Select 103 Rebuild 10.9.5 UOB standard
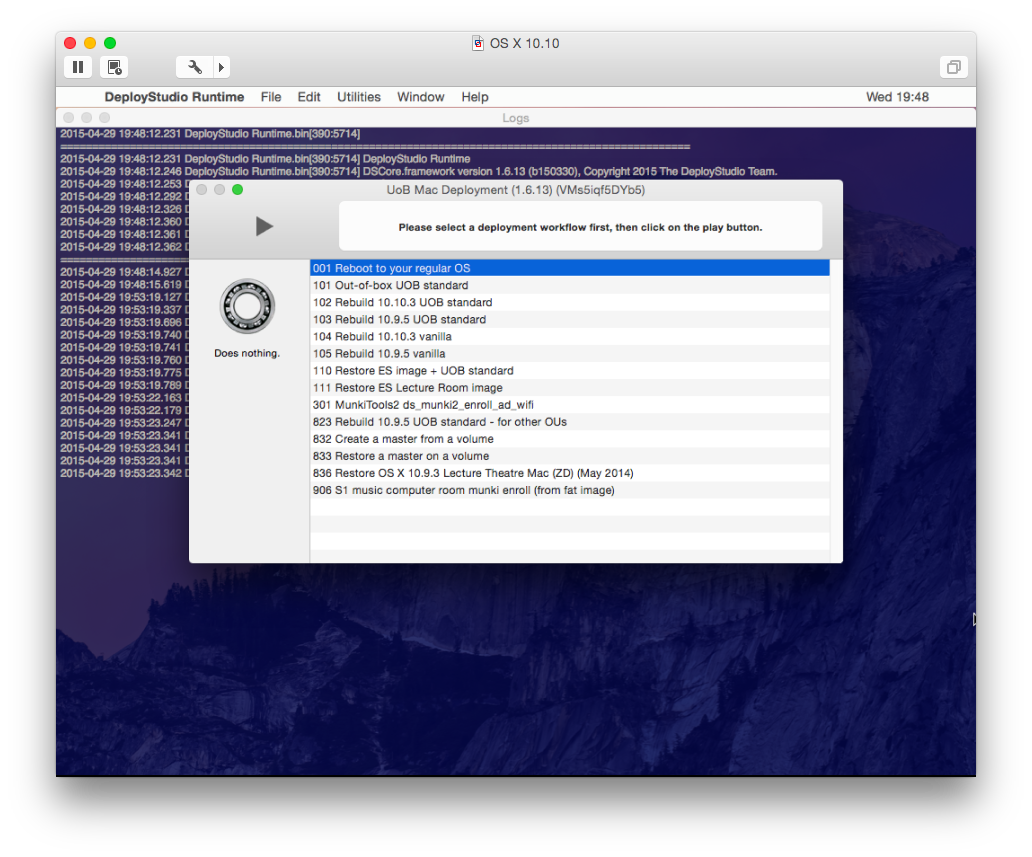Image resolution: width=1032 pixels, height=857 pixels. [x=570, y=319]
